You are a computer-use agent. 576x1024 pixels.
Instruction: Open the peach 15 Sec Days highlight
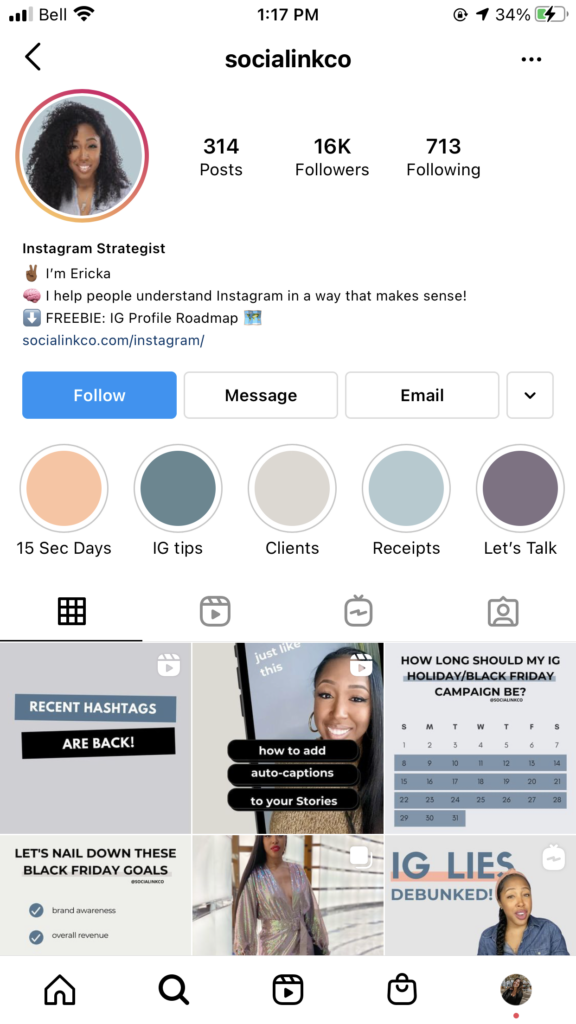point(64,488)
